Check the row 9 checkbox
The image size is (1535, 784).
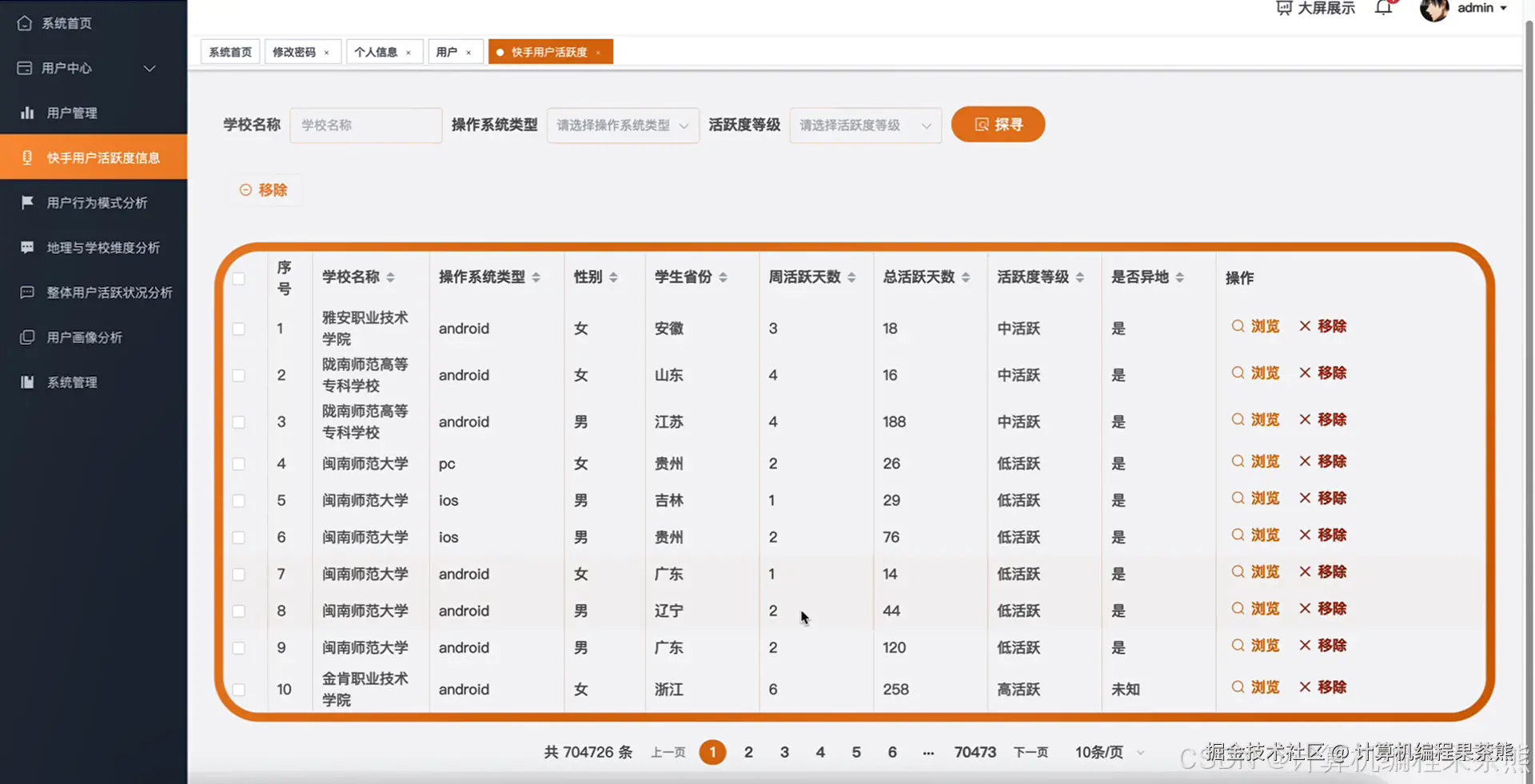(x=238, y=647)
